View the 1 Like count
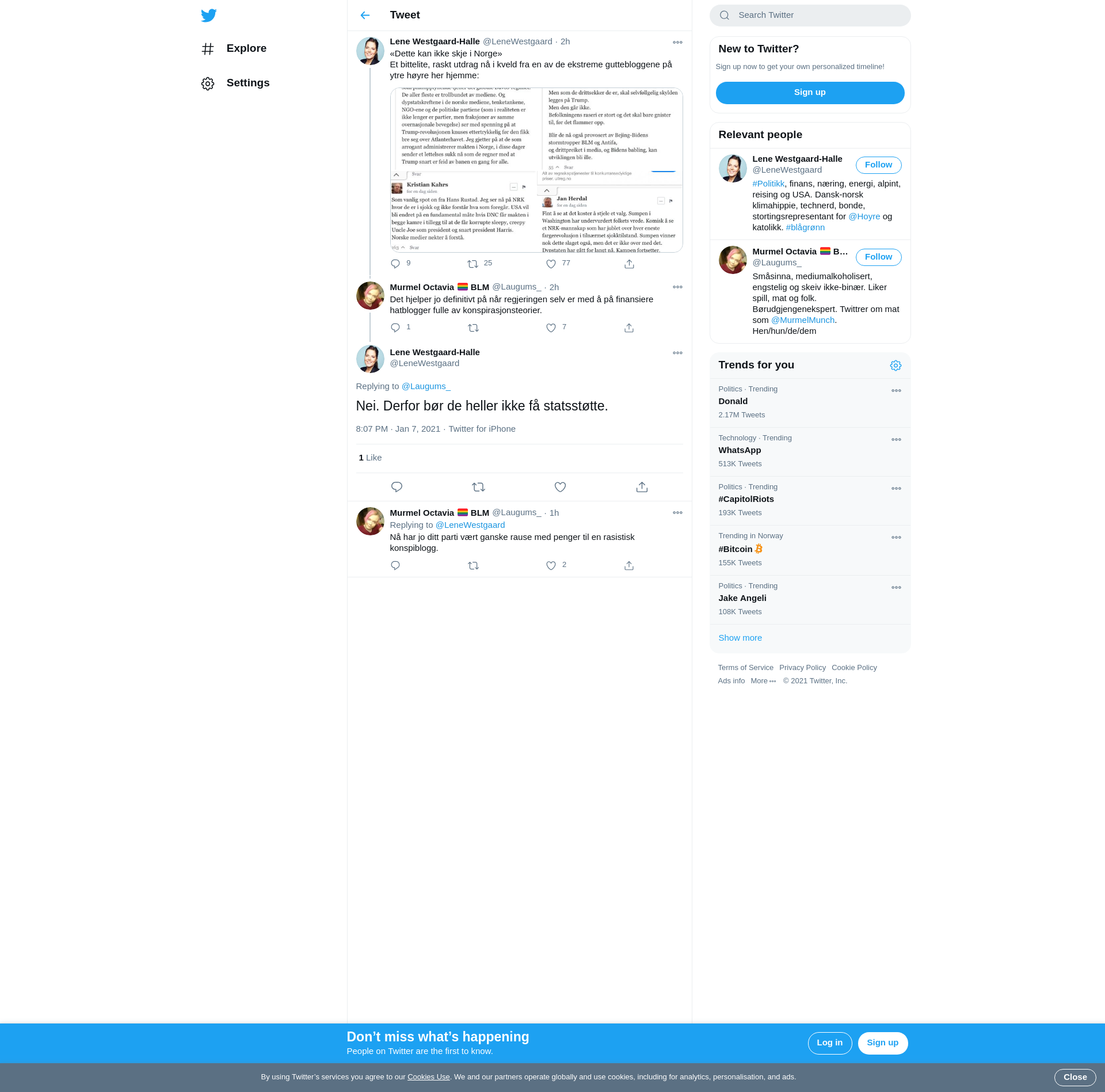Image resolution: width=1105 pixels, height=1092 pixels. (370, 458)
